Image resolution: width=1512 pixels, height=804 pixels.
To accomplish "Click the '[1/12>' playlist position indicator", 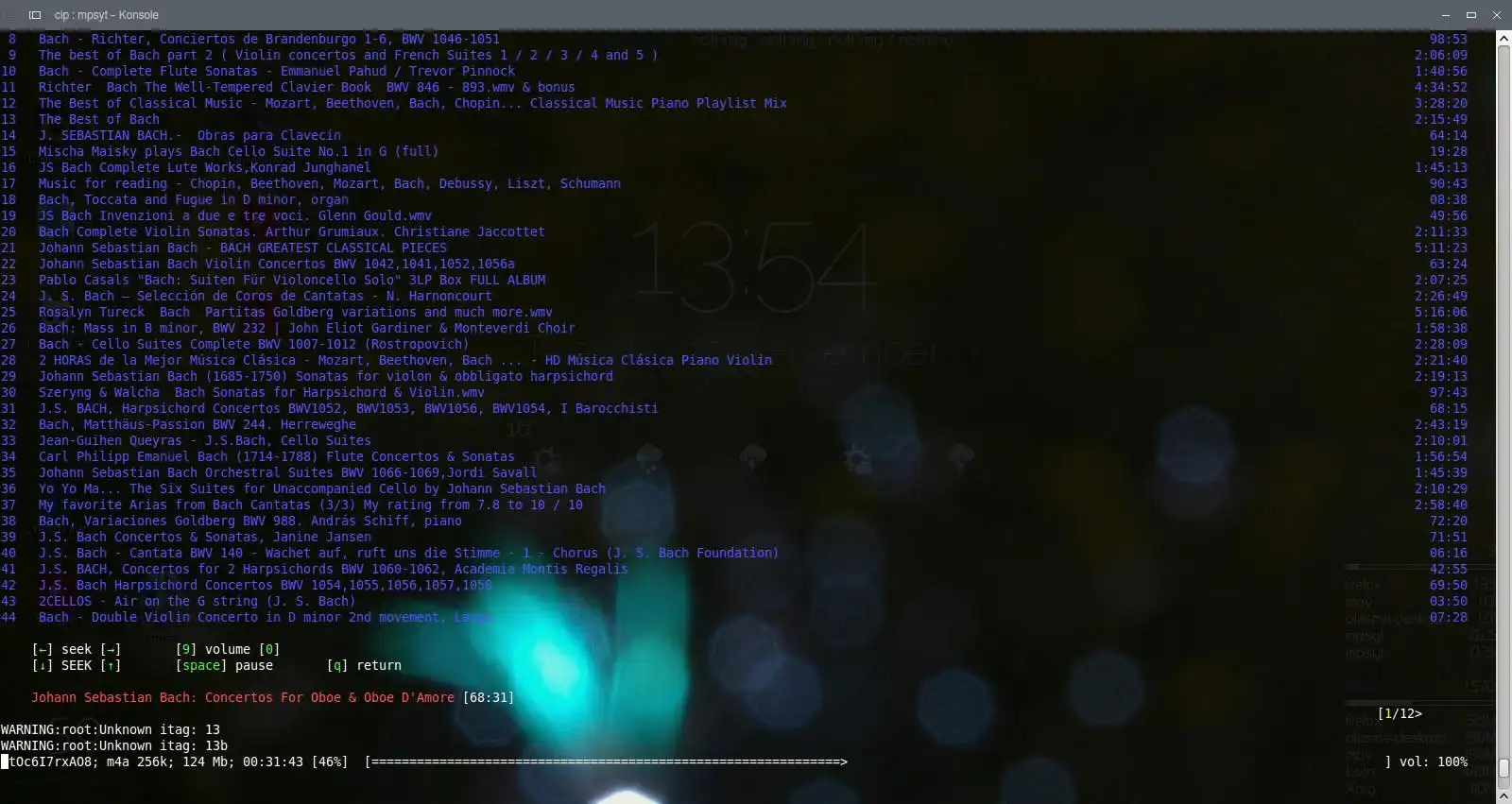I will click(x=1400, y=713).
